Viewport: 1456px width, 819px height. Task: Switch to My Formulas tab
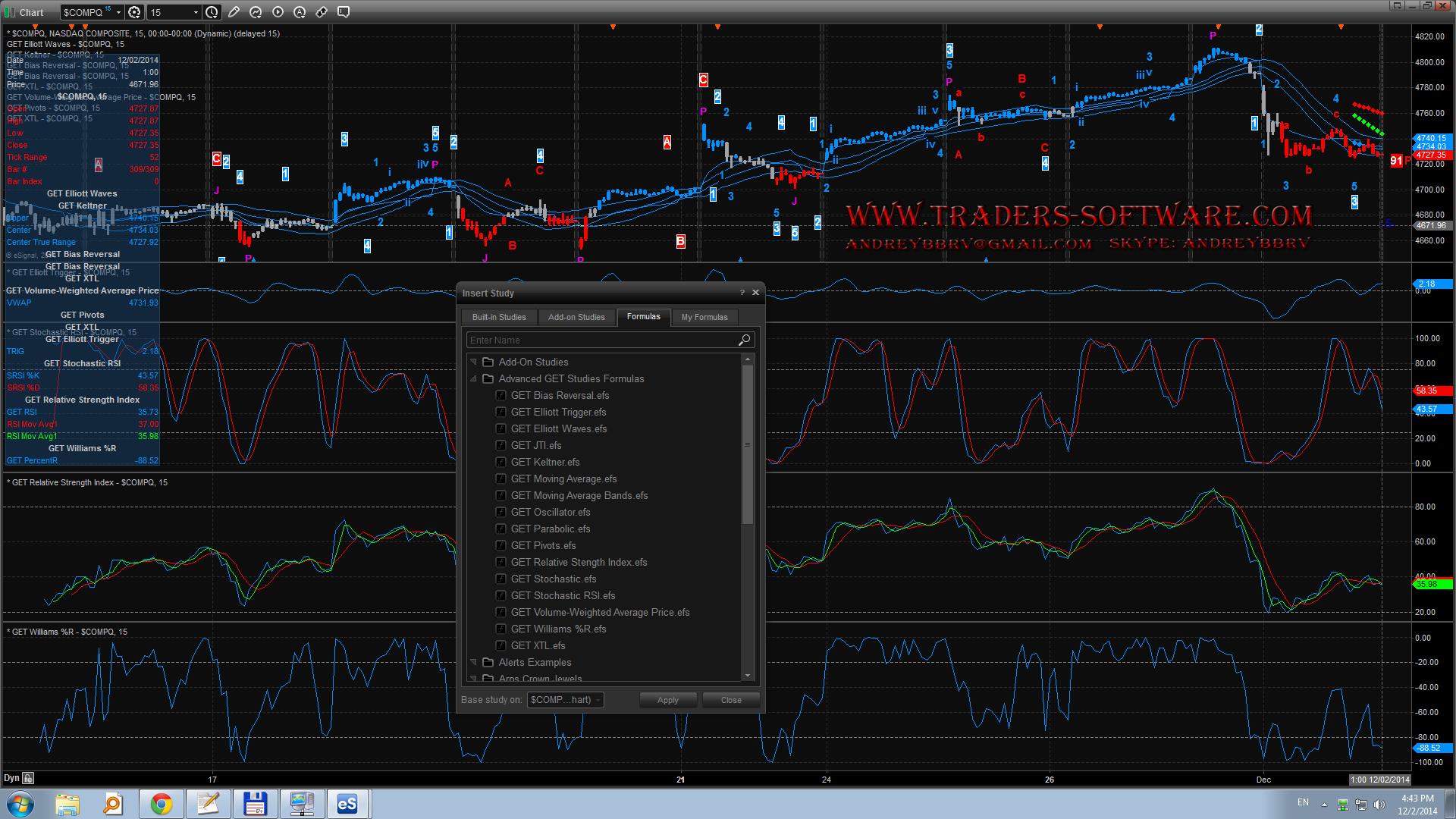click(x=704, y=317)
